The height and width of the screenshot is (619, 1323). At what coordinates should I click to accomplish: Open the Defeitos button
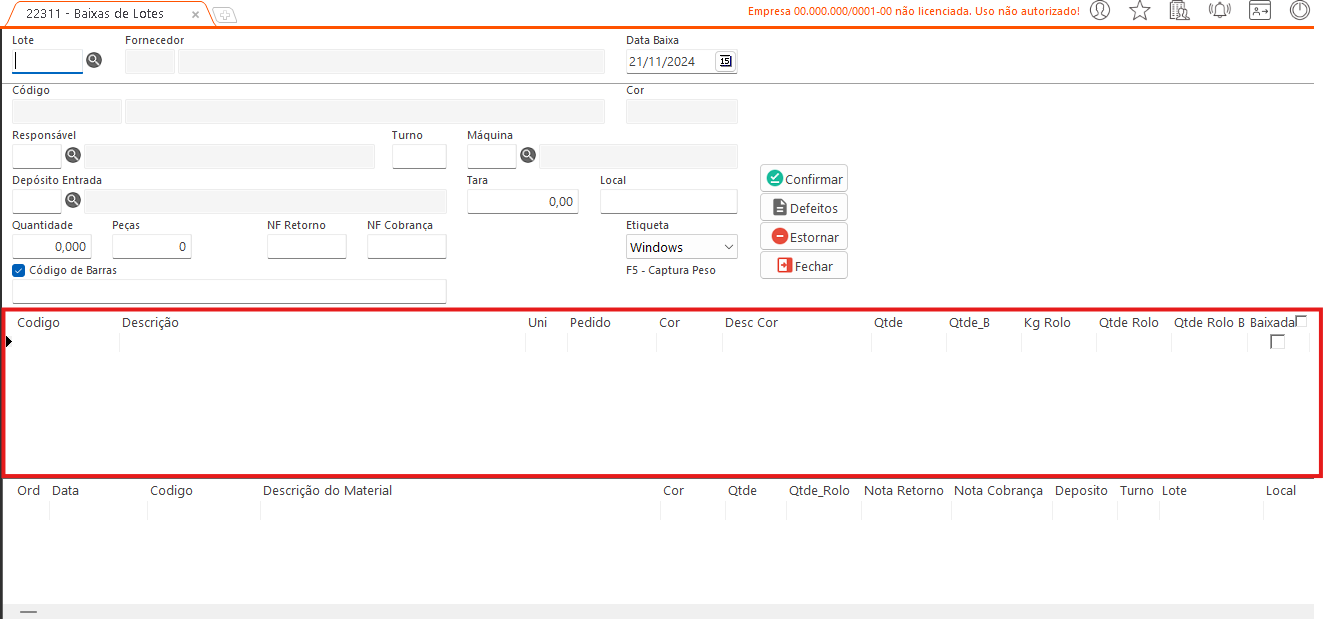(804, 208)
